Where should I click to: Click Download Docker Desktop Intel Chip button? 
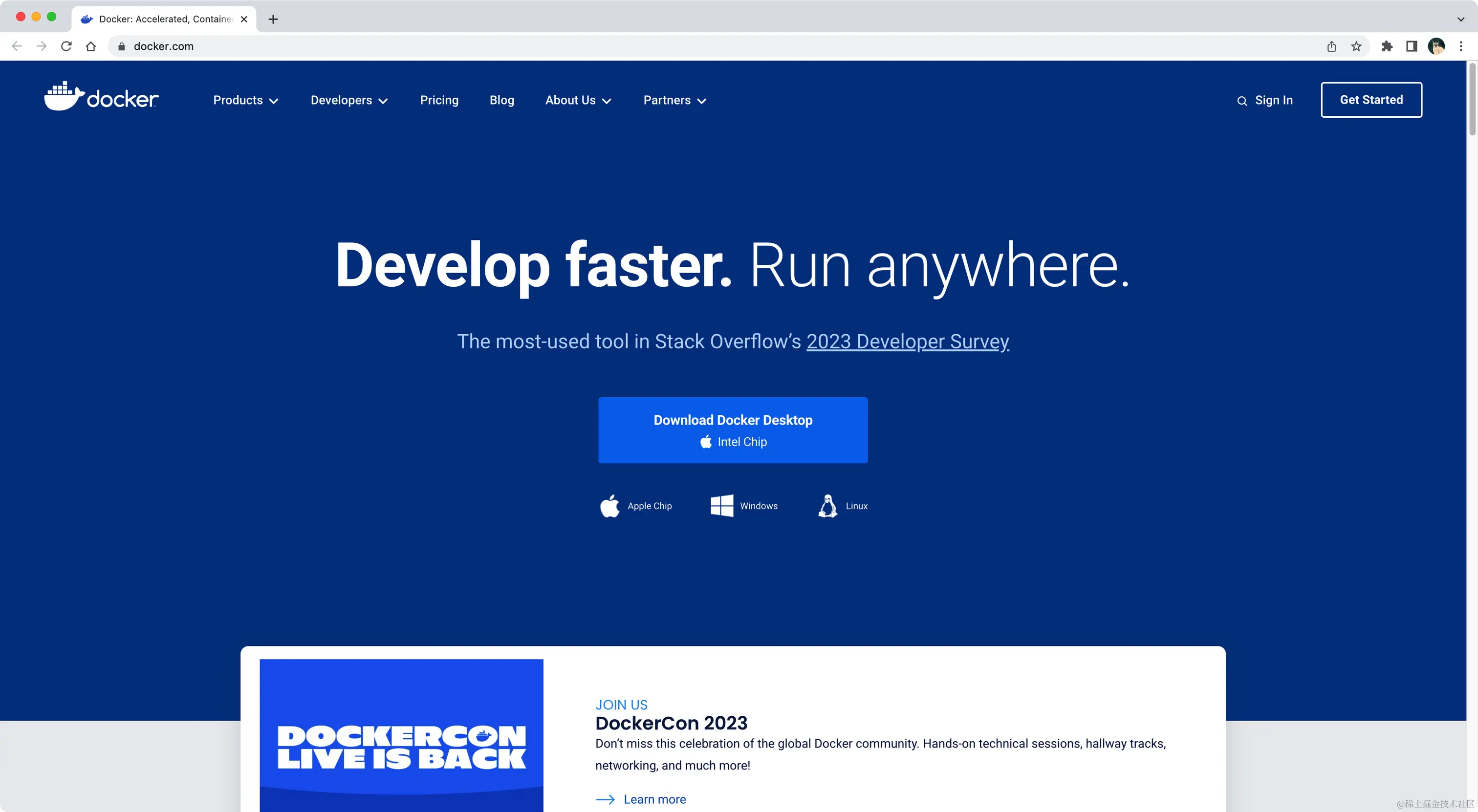coord(733,430)
